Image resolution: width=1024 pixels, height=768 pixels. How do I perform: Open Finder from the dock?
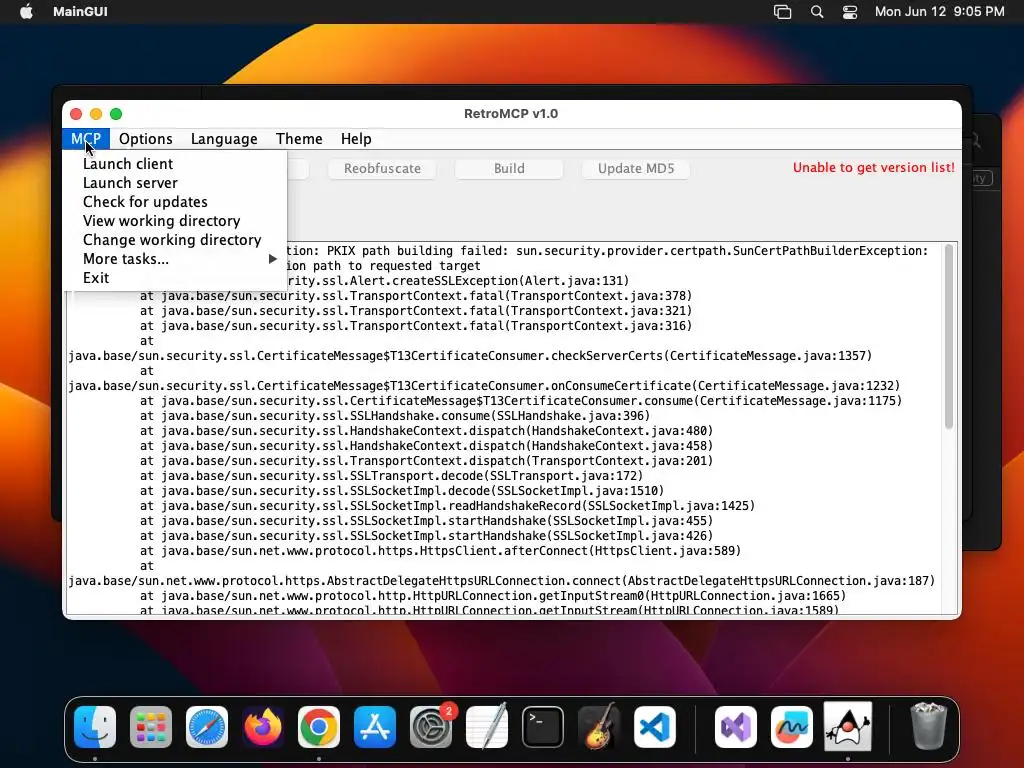click(95, 726)
